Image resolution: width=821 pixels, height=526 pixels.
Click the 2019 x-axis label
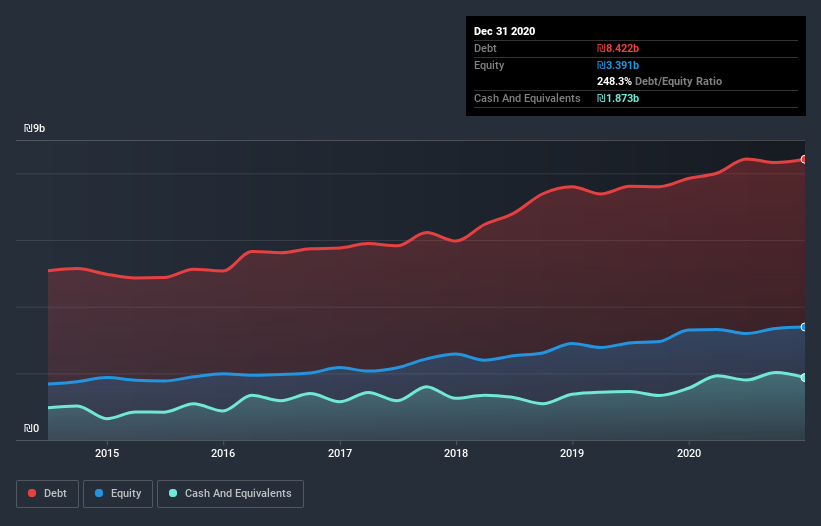(x=572, y=453)
